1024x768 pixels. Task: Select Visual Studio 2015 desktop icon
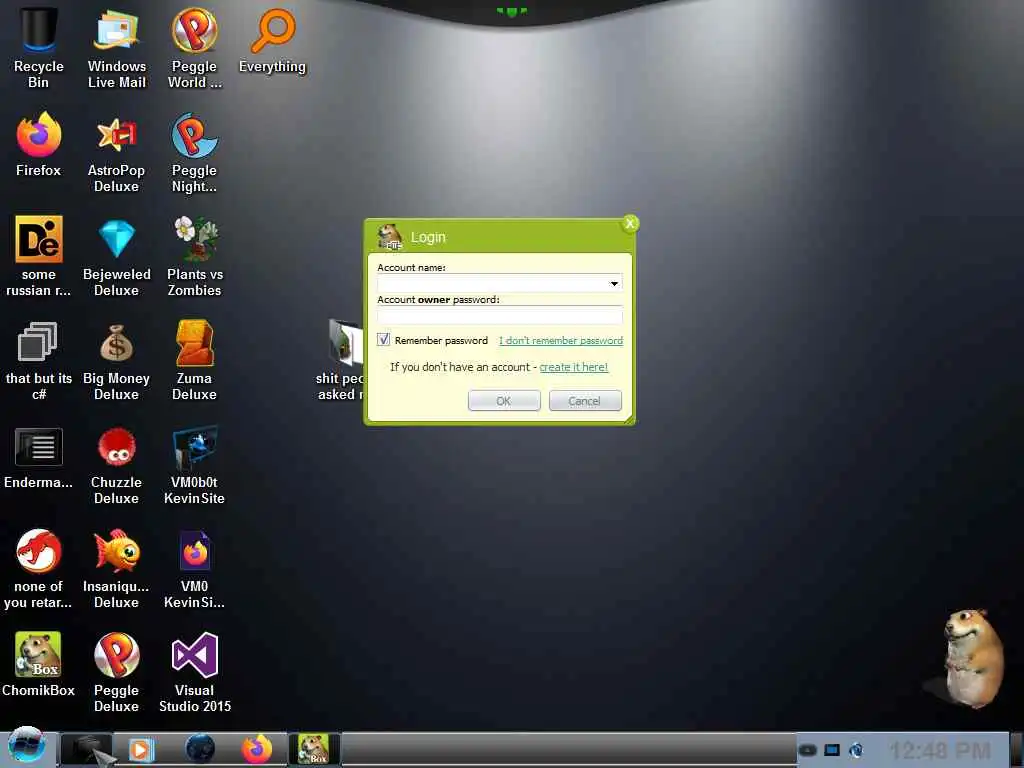coord(195,672)
